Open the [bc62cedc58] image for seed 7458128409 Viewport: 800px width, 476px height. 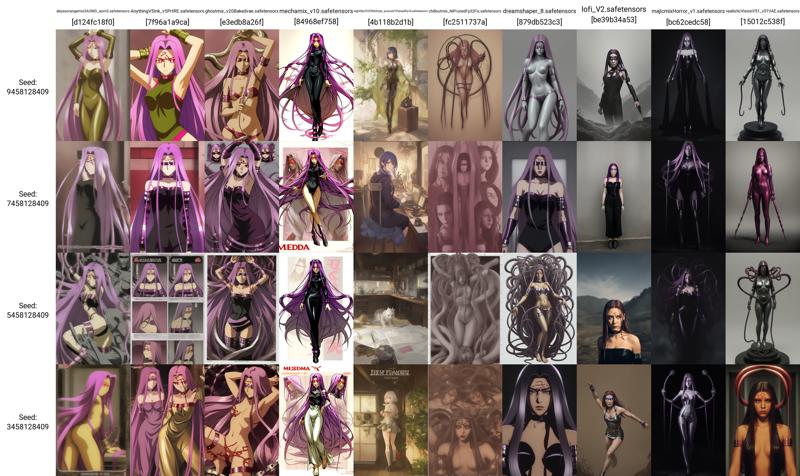[688, 197]
